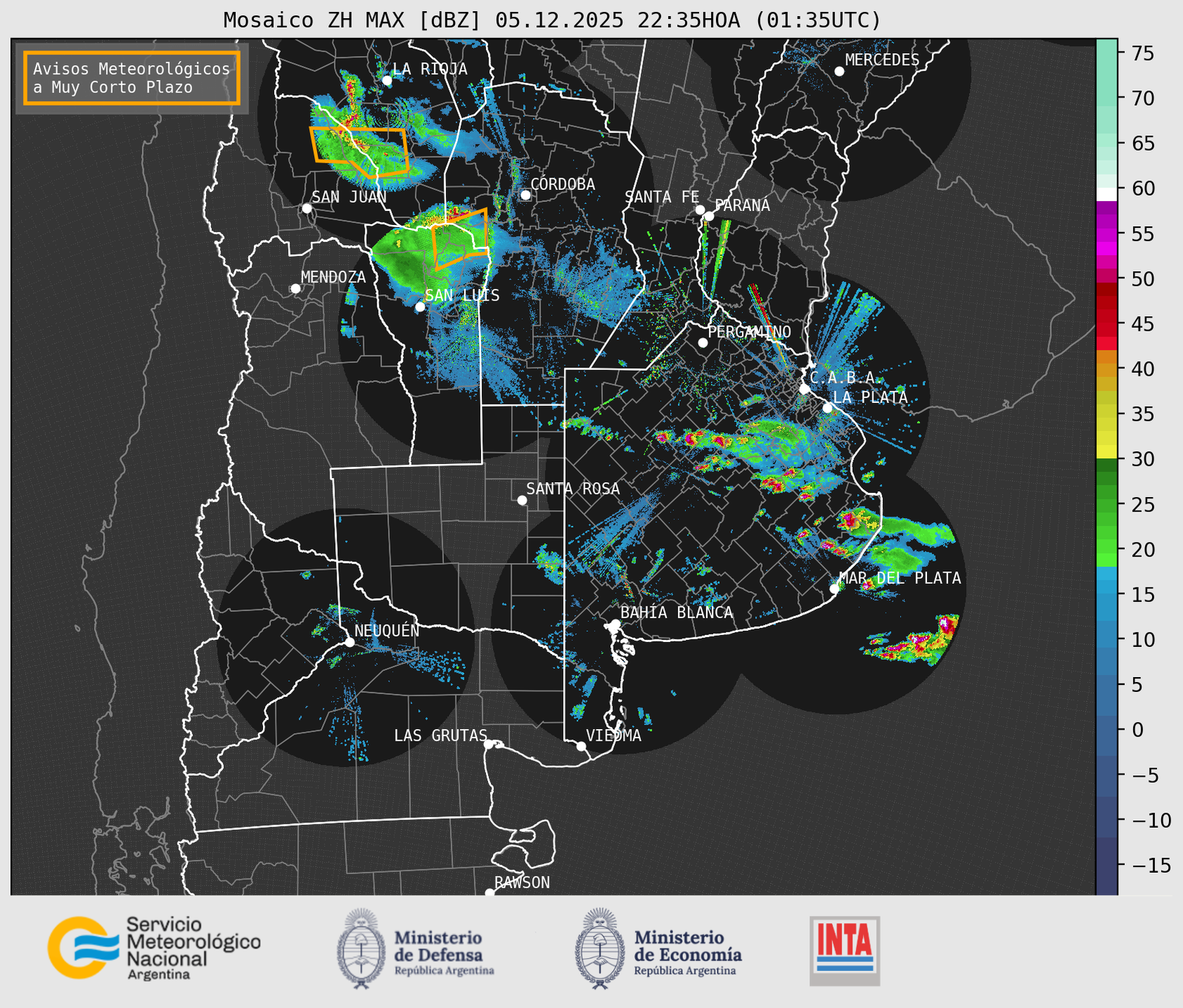Click the INTA logo

pyautogui.click(x=844, y=951)
